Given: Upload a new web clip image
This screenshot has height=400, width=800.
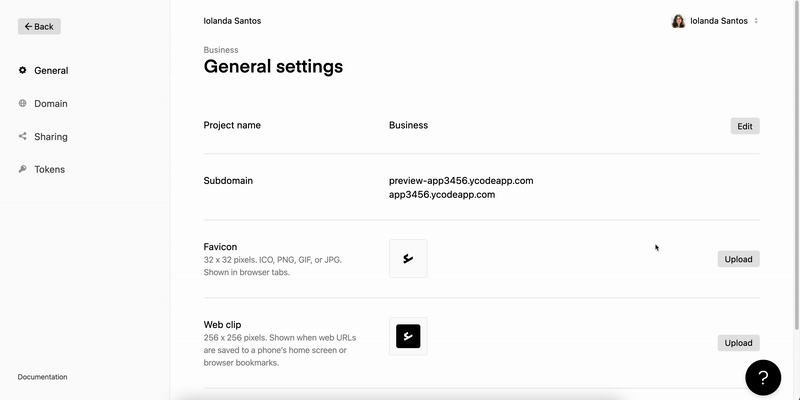Looking at the screenshot, I should click(738, 343).
